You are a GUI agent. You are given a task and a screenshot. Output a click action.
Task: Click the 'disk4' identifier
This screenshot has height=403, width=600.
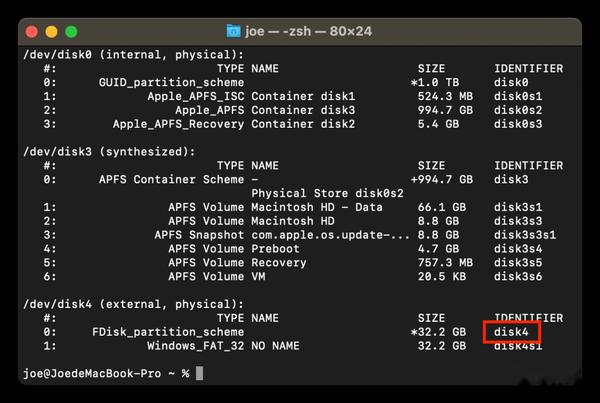pyautogui.click(x=511, y=332)
